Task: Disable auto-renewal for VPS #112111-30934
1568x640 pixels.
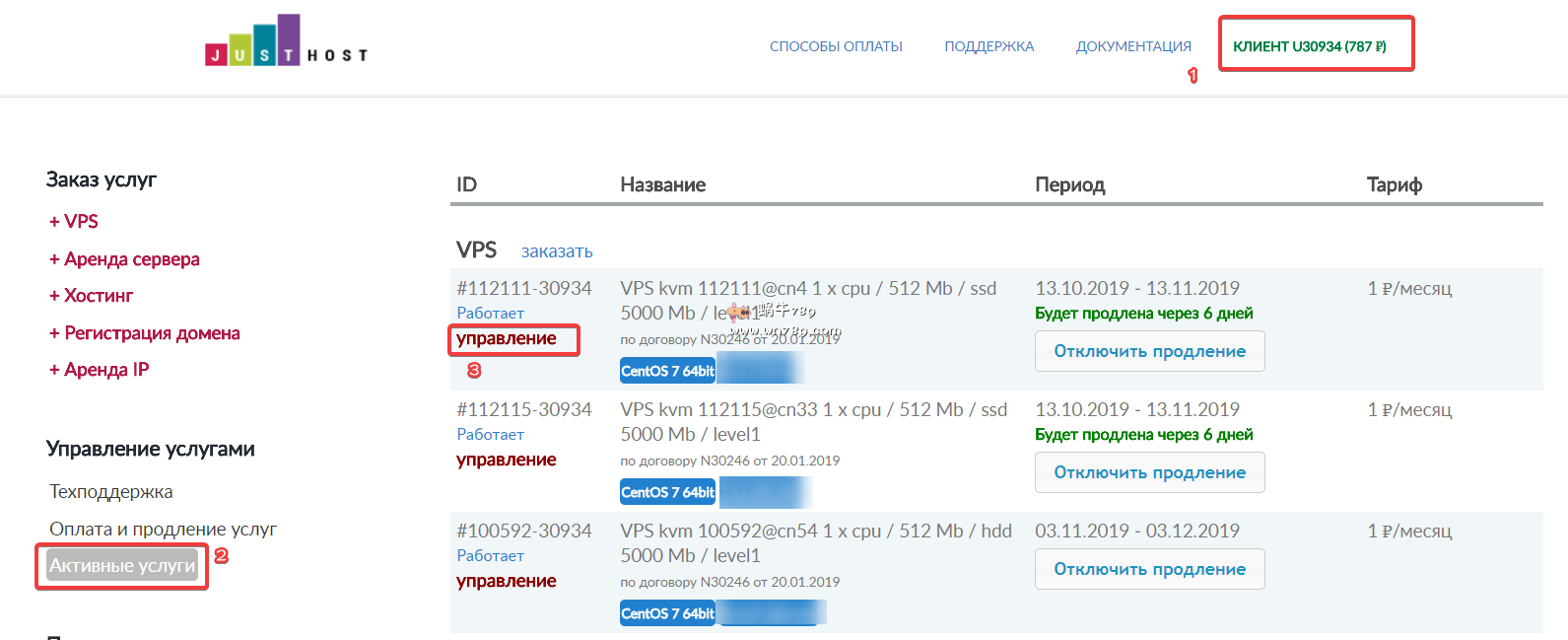Action: point(1149,352)
